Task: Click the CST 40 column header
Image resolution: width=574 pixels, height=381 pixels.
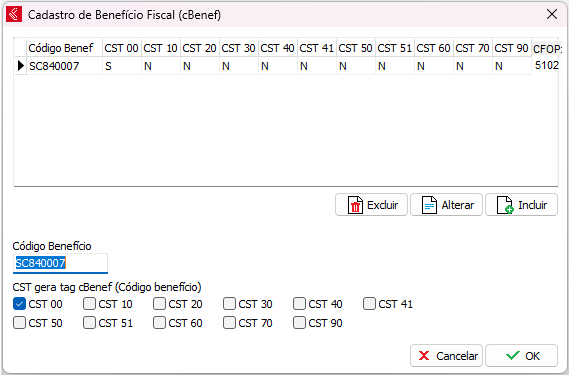Action: click(x=277, y=48)
